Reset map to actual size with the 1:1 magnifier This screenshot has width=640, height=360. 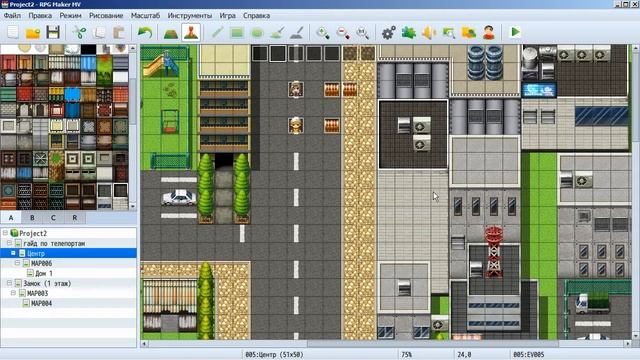click(363, 32)
